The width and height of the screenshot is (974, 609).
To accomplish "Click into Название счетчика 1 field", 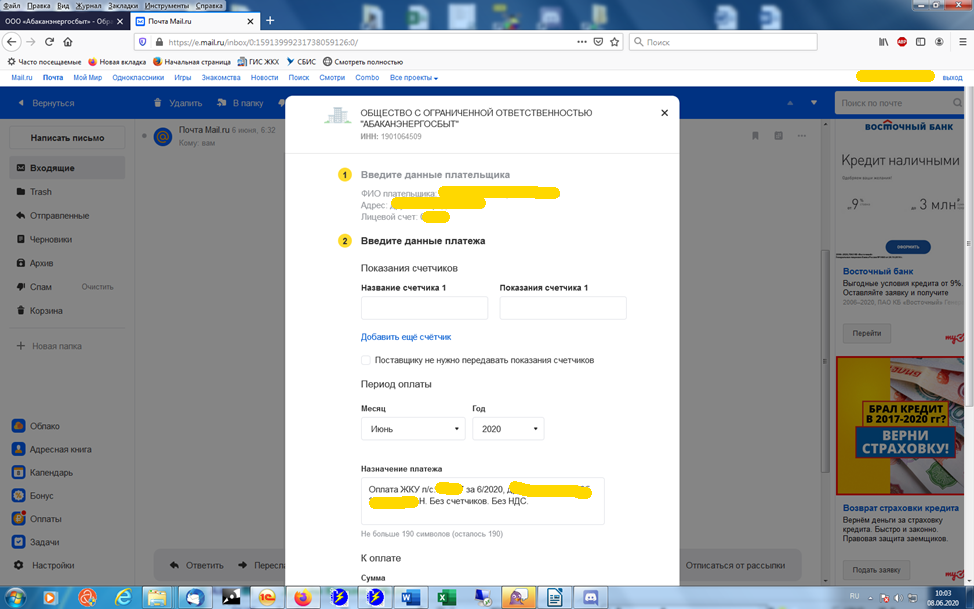I will (424, 308).
